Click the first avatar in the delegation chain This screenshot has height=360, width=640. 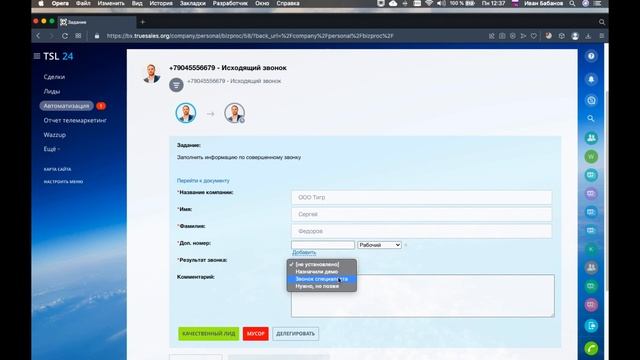(186, 113)
